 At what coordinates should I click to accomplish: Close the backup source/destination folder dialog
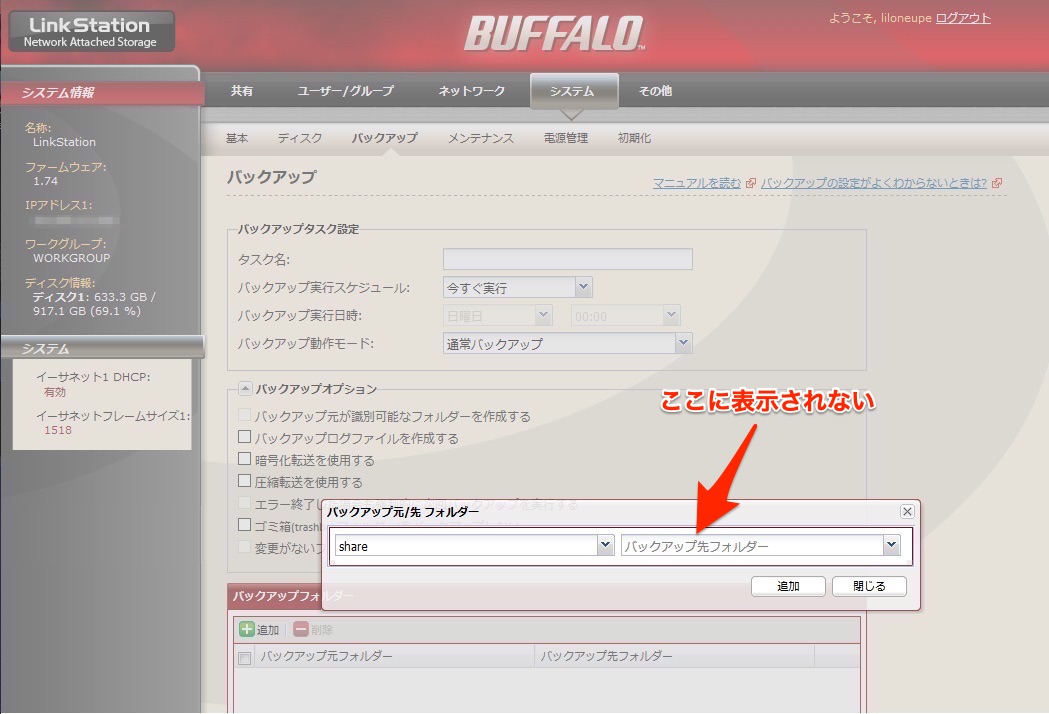click(x=907, y=511)
